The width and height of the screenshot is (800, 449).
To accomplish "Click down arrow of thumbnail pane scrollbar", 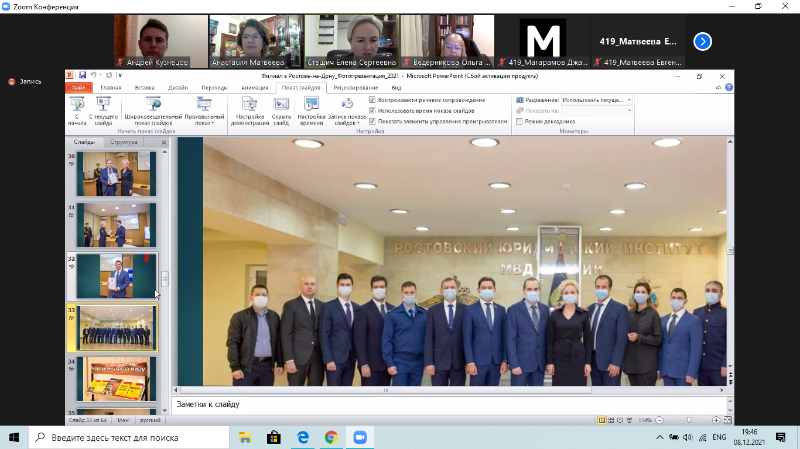I will click(164, 410).
